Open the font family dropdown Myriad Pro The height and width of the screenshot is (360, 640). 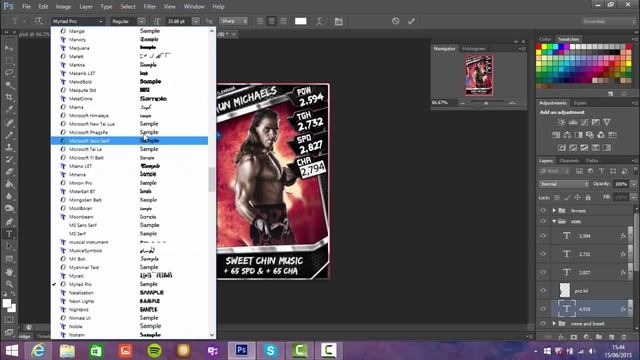[x=78, y=21]
